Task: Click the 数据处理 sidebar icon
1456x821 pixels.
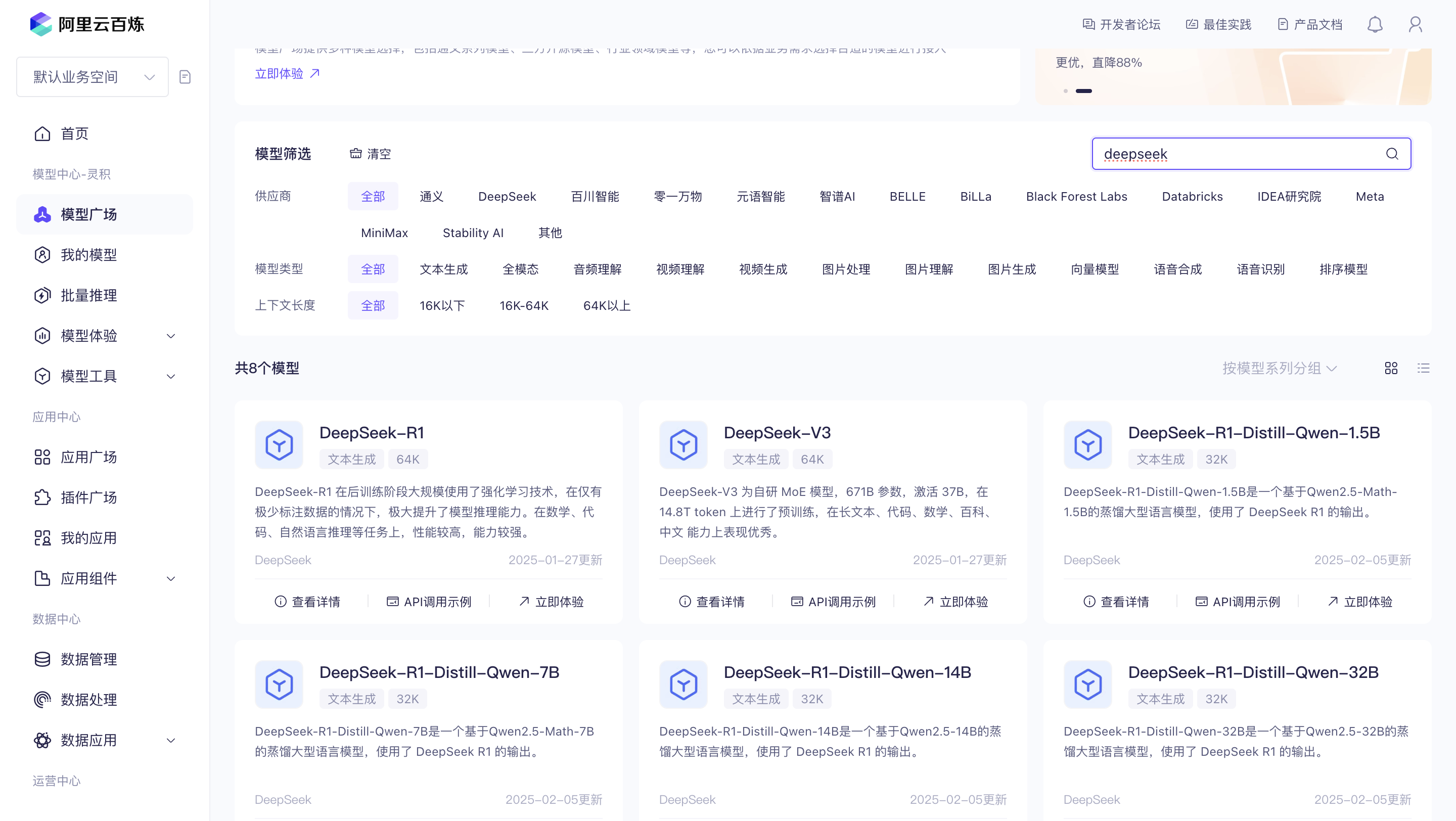Action: click(x=42, y=700)
